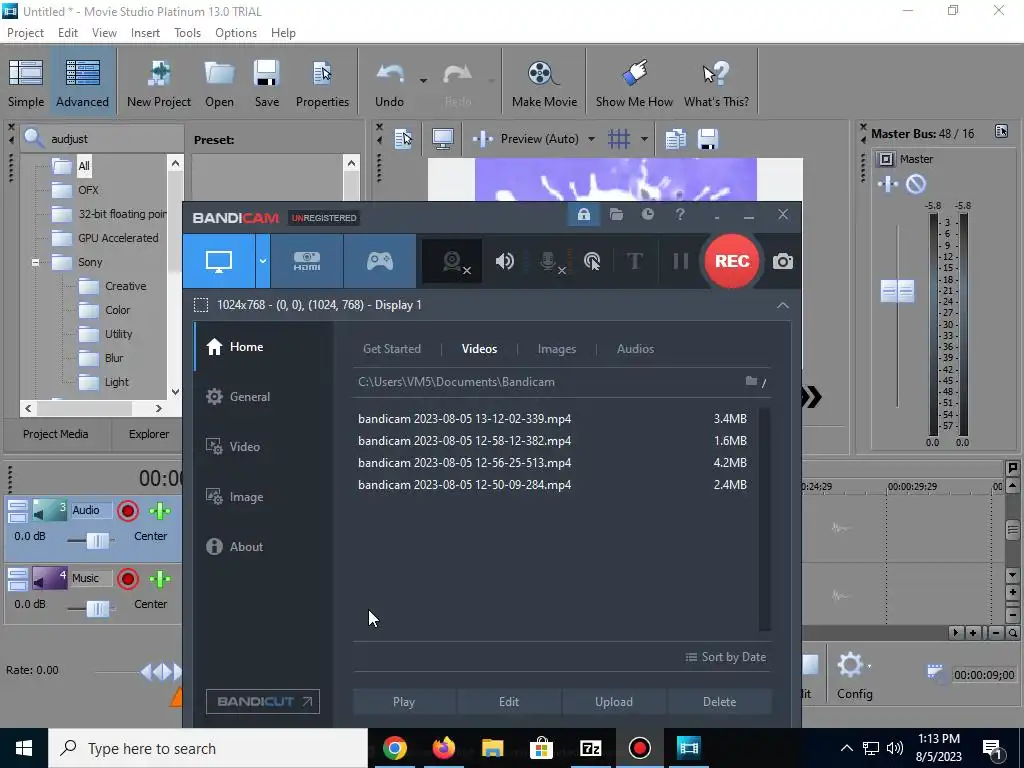
Task: Adjust Master Bus volume fader
Action: click(897, 291)
